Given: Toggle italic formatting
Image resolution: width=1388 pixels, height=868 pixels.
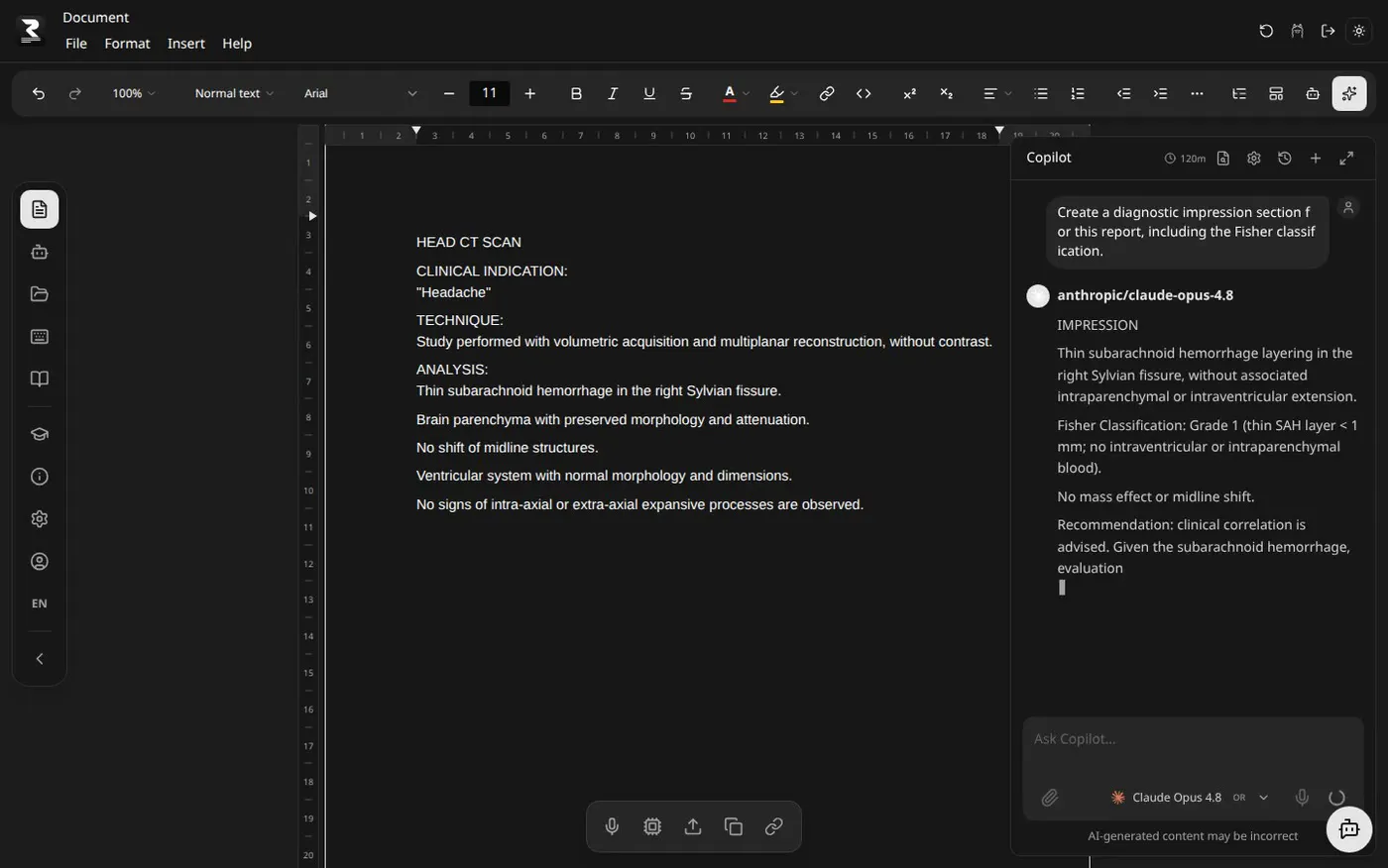Looking at the screenshot, I should [613, 93].
